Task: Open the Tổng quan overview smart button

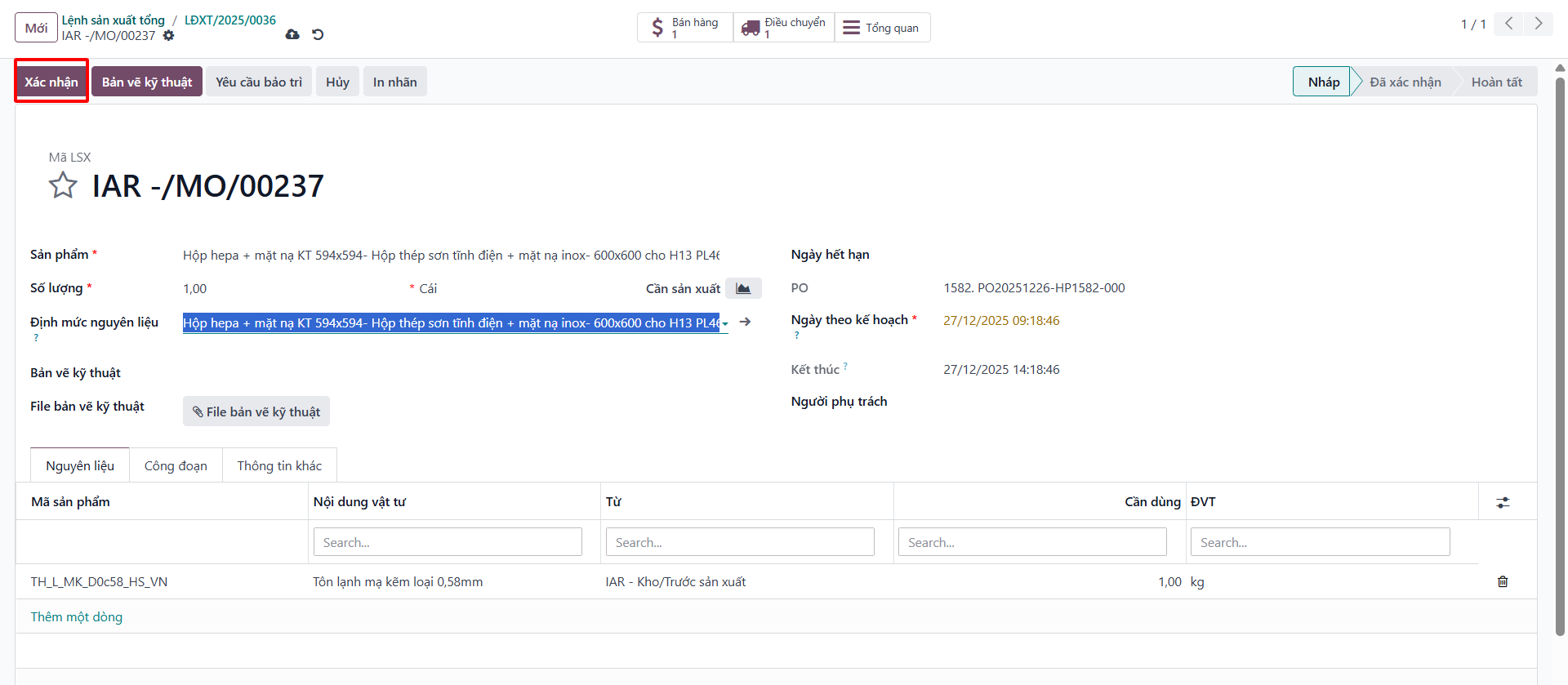Action: point(882,28)
